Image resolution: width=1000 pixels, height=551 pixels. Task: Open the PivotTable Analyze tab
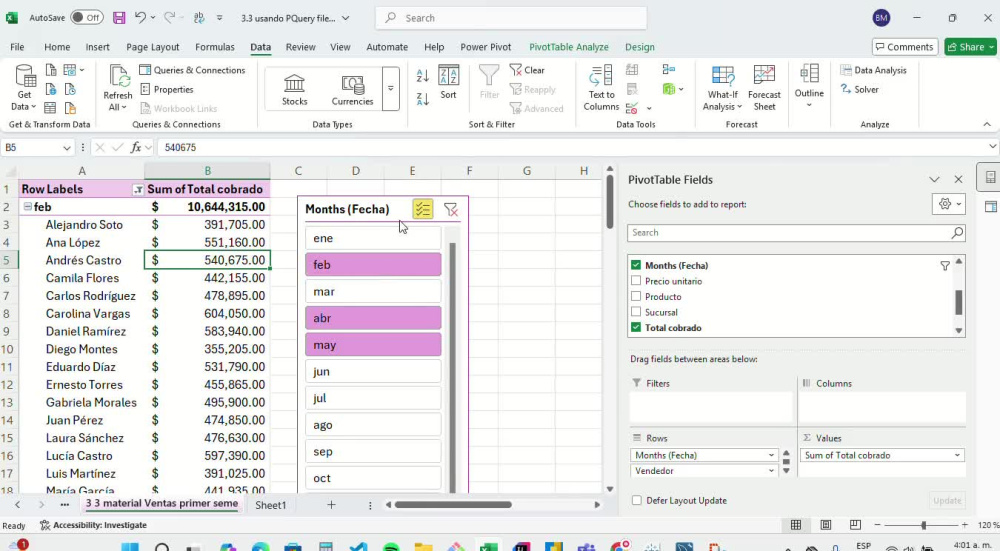pyautogui.click(x=568, y=47)
